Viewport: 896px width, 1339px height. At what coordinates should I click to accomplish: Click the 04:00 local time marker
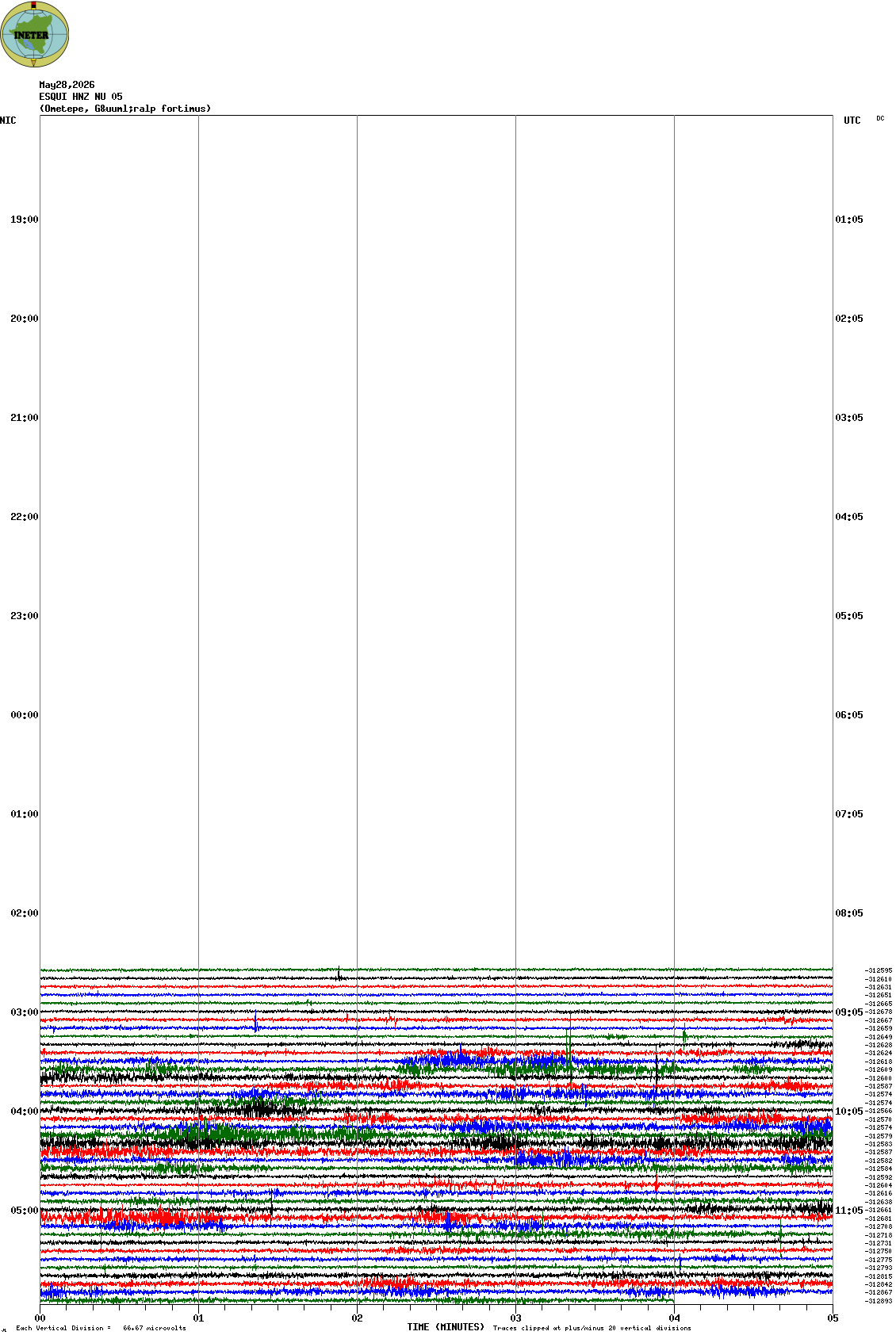pyautogui.click(x=24, y=1111)
